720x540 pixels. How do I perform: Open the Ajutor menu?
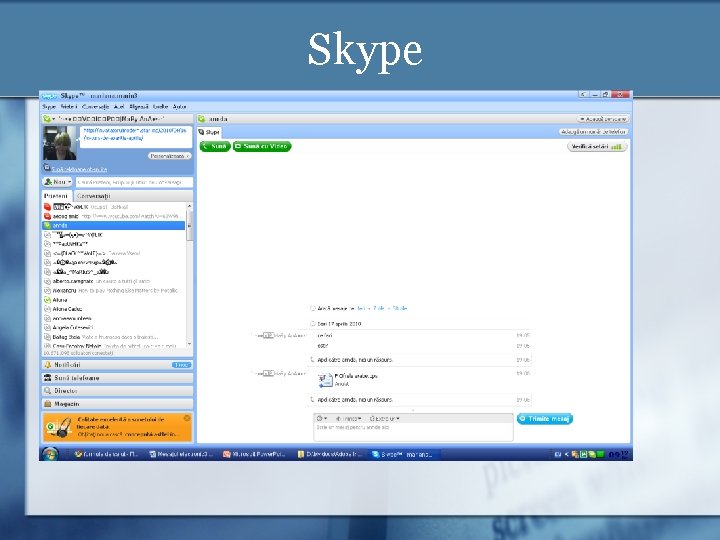[180, 107]
